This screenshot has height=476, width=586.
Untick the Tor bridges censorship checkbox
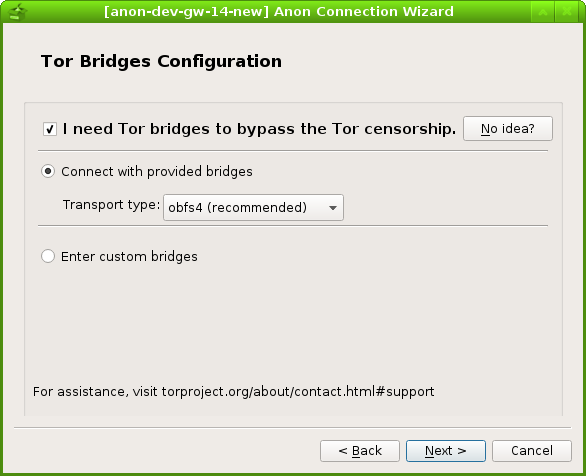click(50, 129)
